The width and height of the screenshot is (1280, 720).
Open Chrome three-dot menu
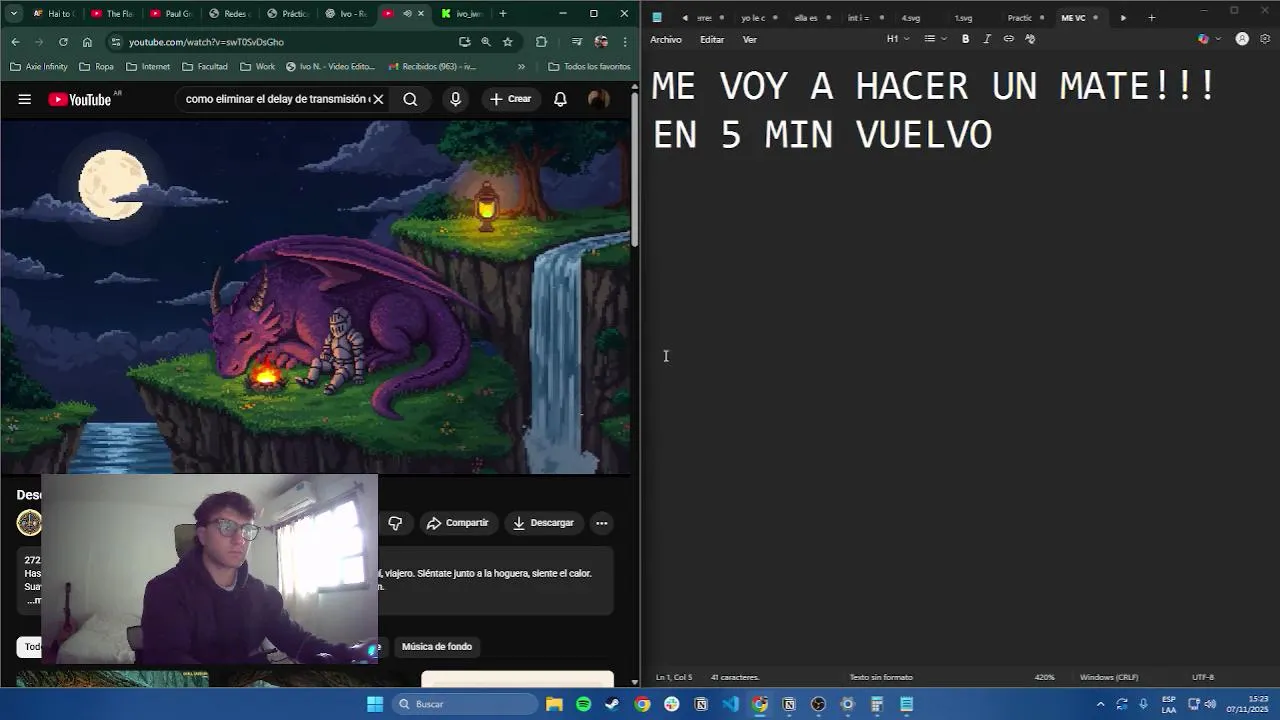click(x=625, y=42)
